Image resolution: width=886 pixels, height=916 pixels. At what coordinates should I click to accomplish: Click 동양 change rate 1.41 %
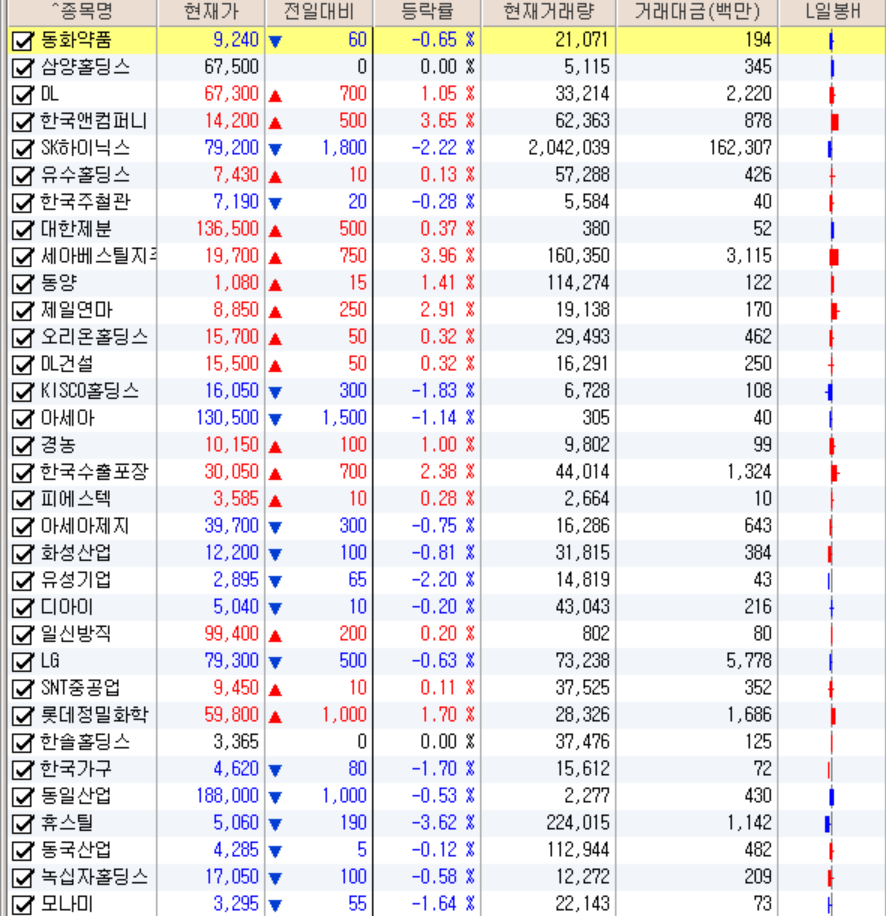click(448, 283)
